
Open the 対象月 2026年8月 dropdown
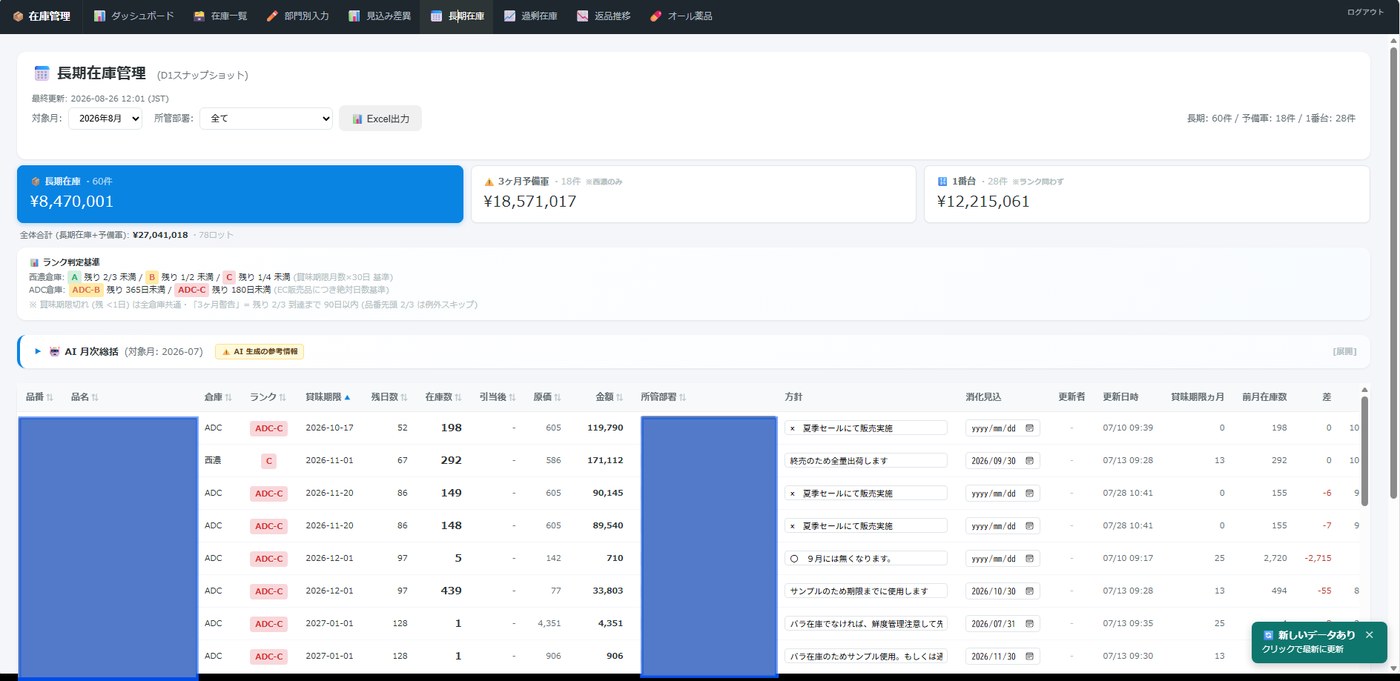tap(105, 118)
